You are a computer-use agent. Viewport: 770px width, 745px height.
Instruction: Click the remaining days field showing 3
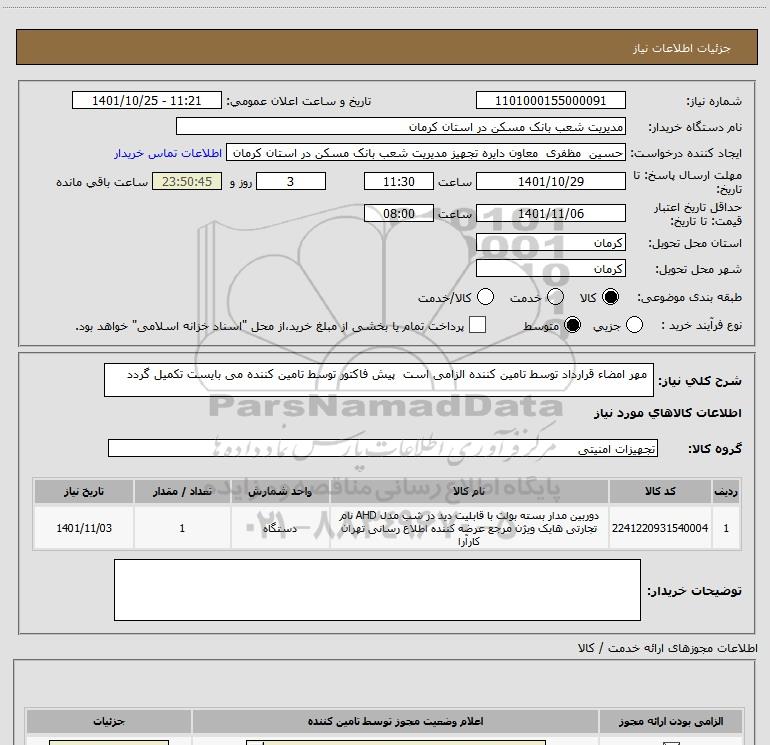click(291, 181)
